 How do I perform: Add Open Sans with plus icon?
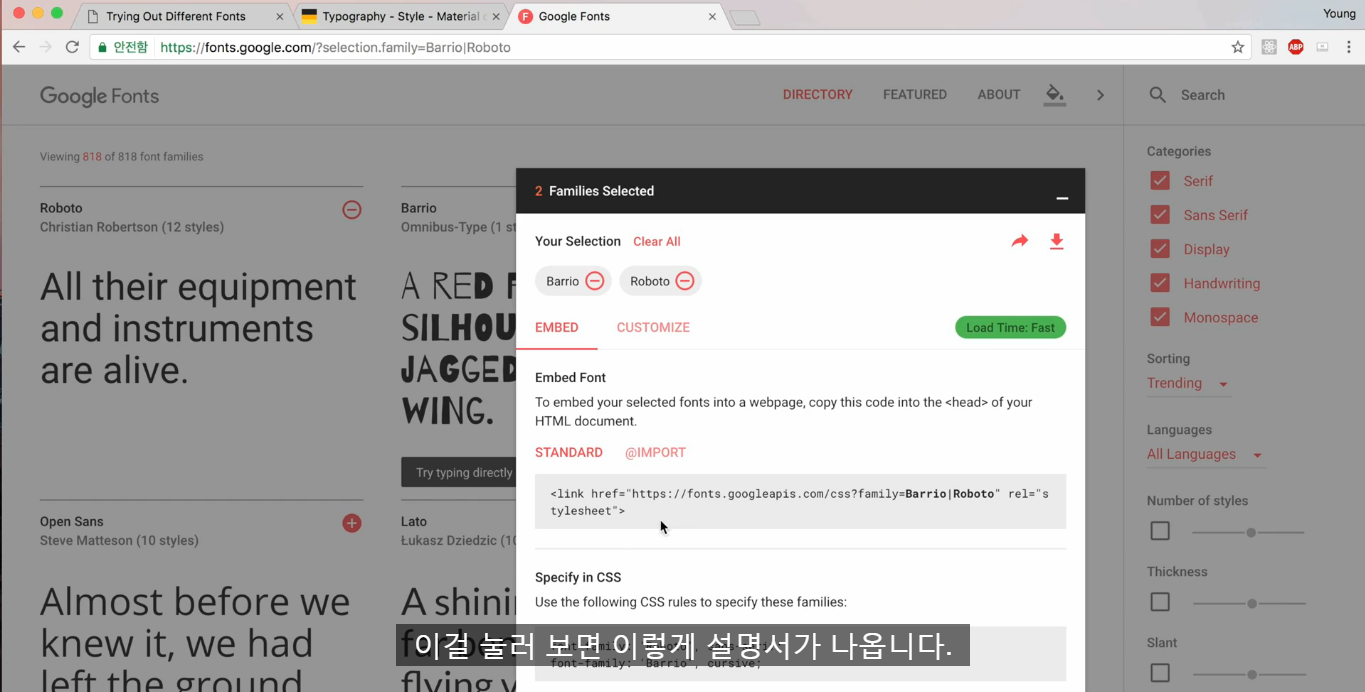point(352,523)
